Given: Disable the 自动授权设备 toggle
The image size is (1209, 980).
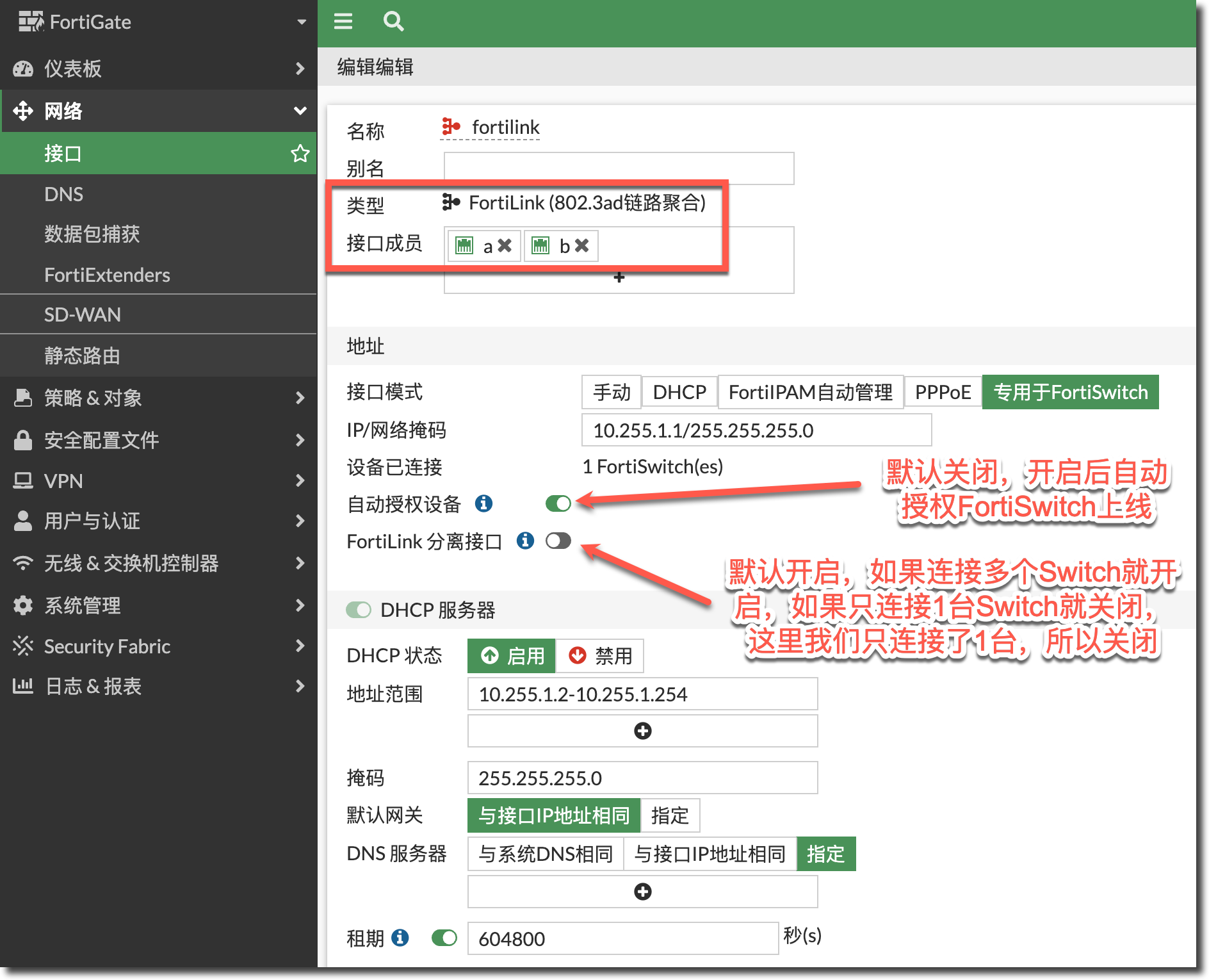Looking at the screenshot, I should click(x=558, y=504).
